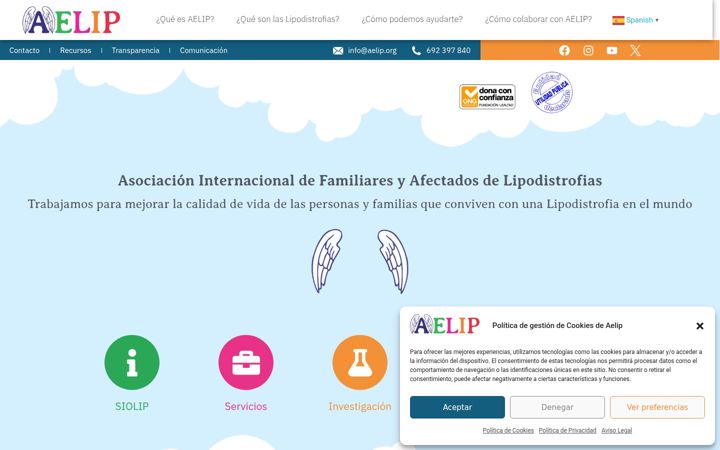Click the info@aelip.org email link
Image resolution: width=720 pixels, height=450 pixels.
click(372, 51)
